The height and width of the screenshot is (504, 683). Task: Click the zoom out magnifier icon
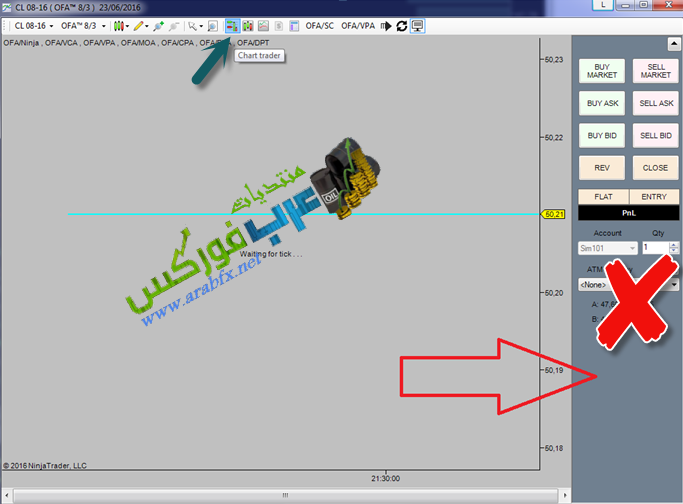coord(174,26)
